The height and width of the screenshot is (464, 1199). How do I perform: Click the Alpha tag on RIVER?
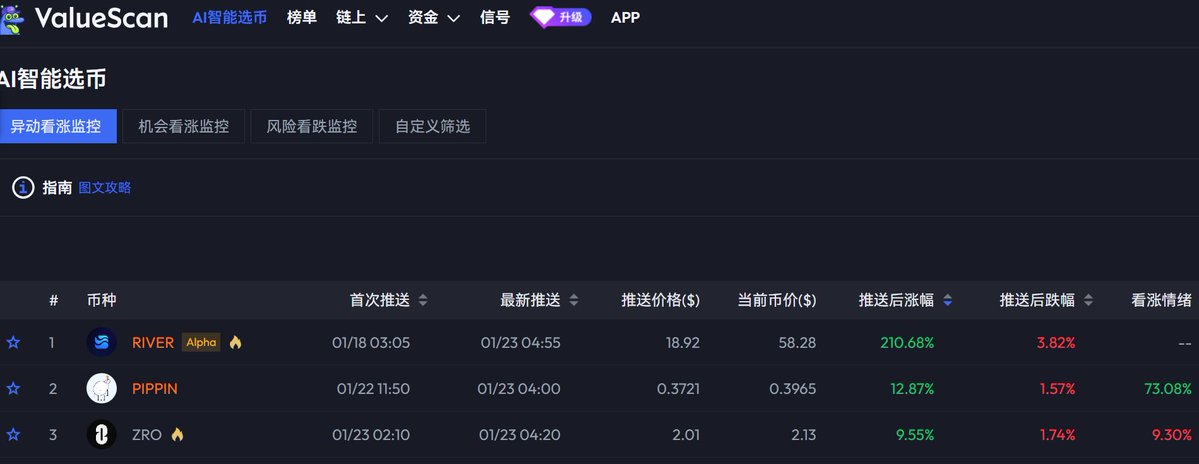tap(201, 343)
